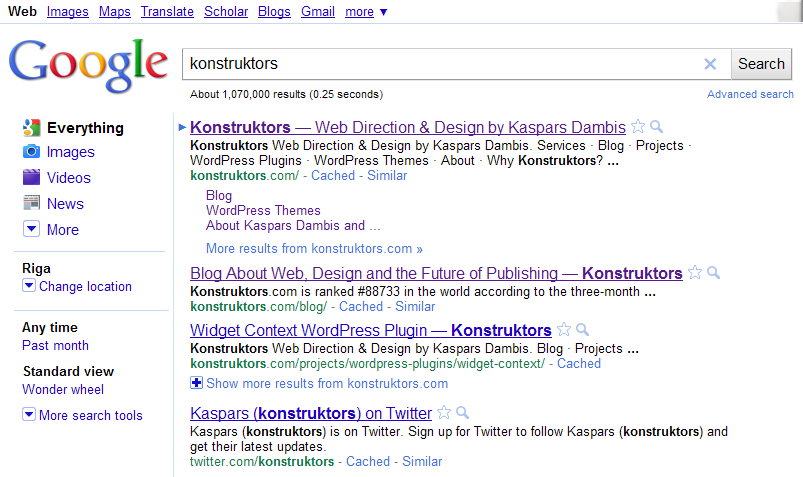
Task: Click the Everything icon in the sidebar
Action: (32, 128)
